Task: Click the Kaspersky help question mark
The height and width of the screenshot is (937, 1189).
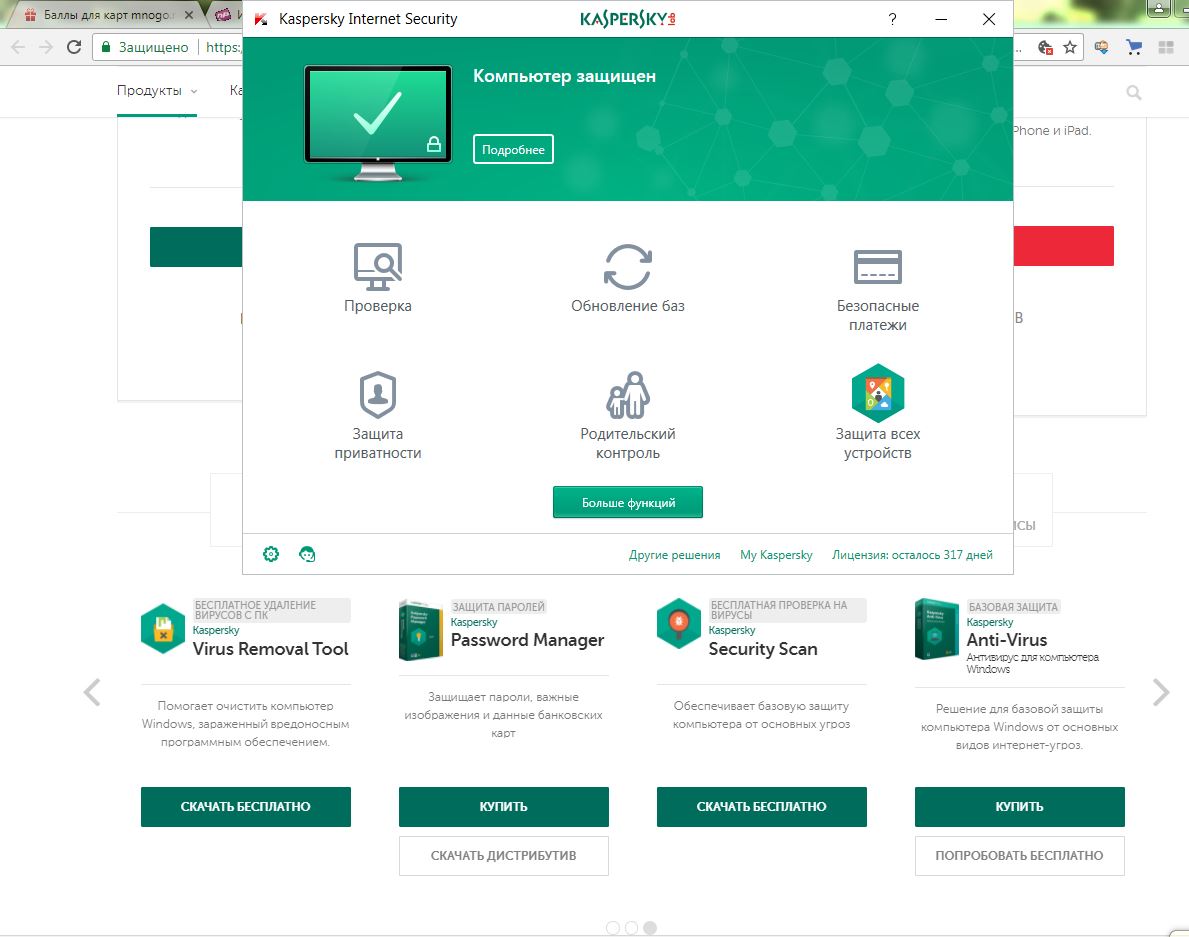Action: 893,19
